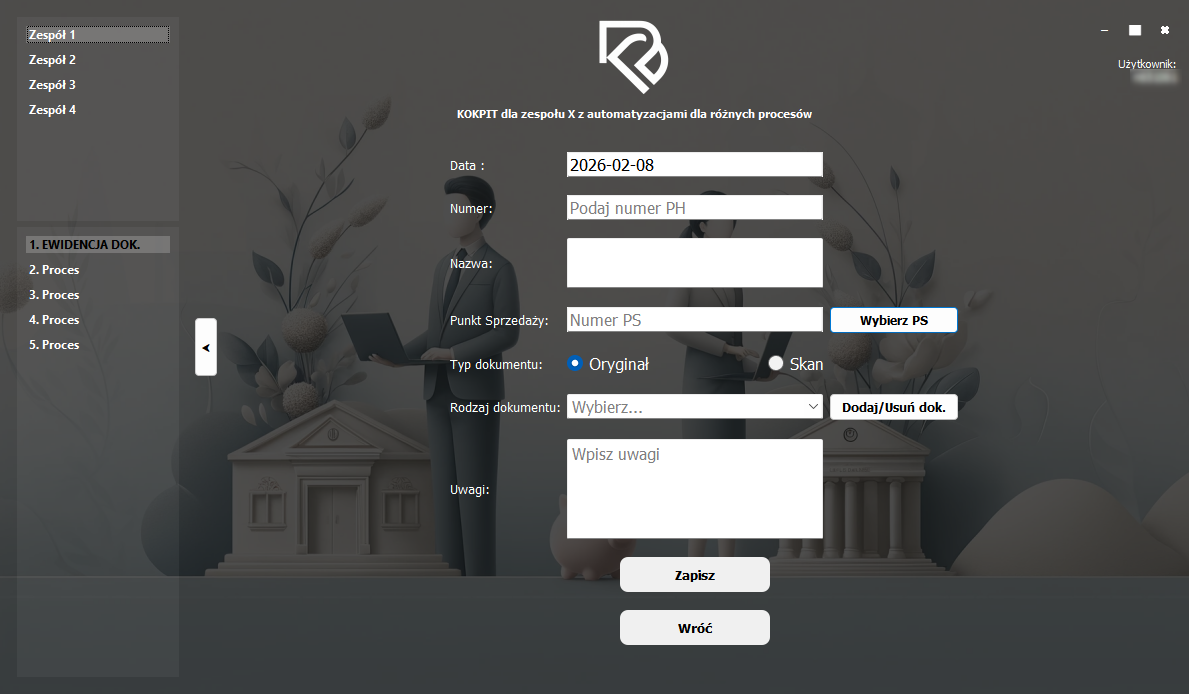Minimize the cockpit window

pyautogui.click(x=1104, y=30)
